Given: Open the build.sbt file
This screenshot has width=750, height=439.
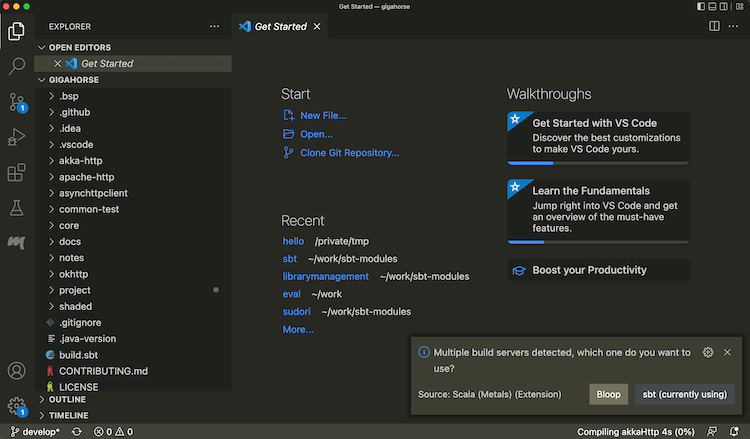Looking at the screenshot, I should point(132,355).
